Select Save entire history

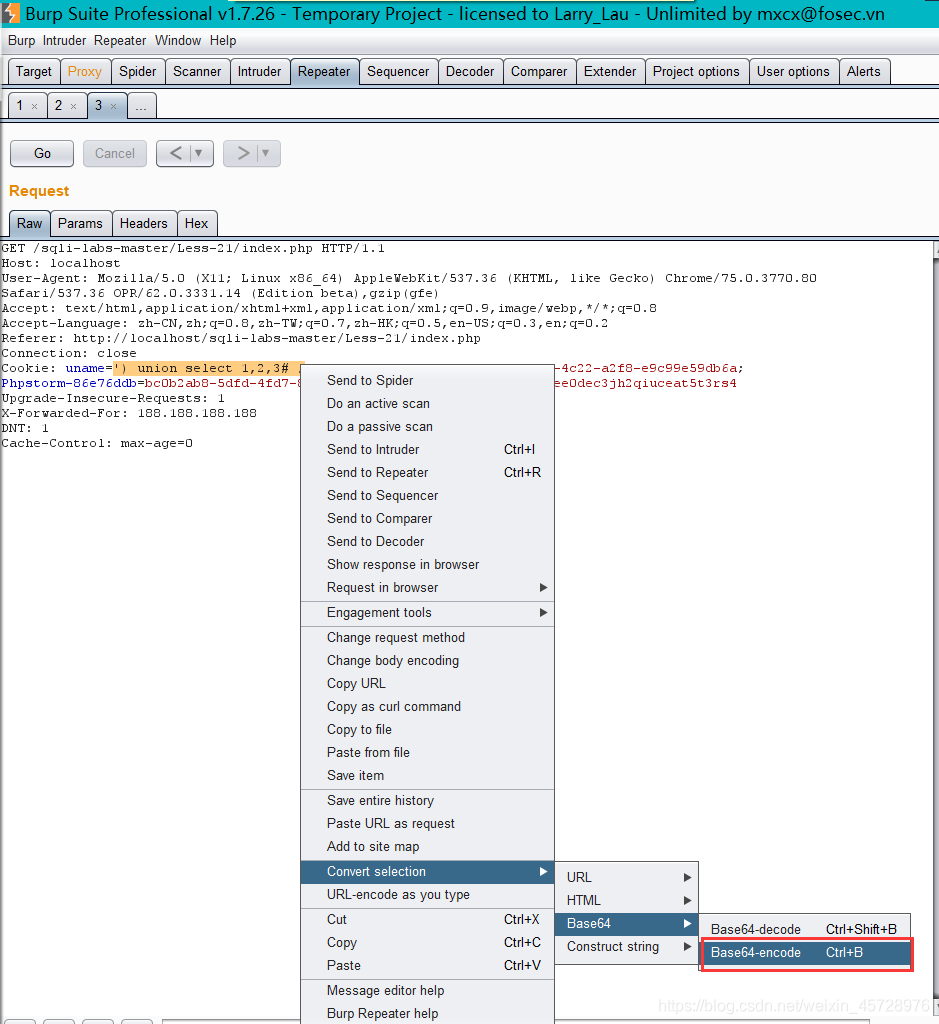point(427,800)
